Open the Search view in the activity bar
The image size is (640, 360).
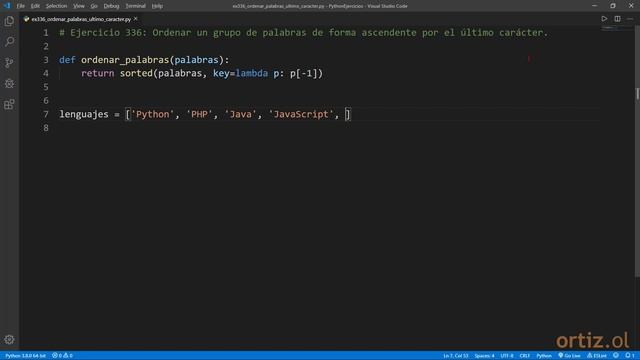pyautogui.click(x=9, y=41)
